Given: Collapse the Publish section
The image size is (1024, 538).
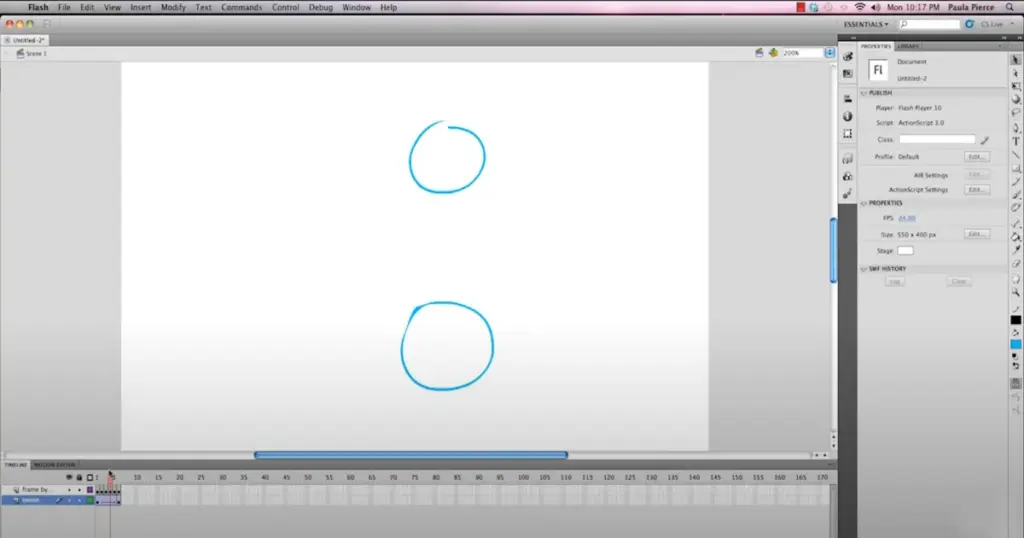Looking at the screenshot, I should [864, 93].
